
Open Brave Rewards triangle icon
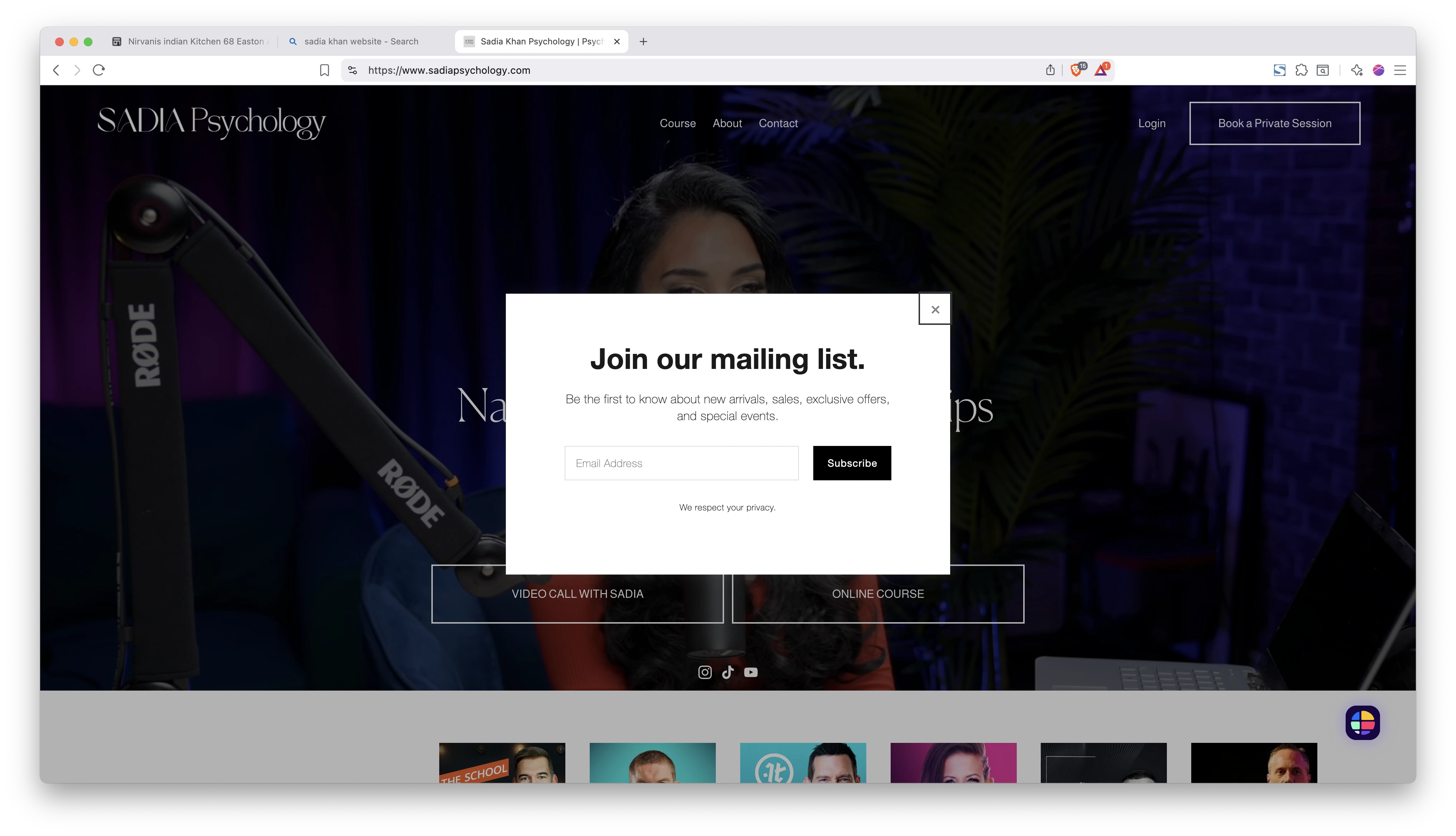coord(1101,70)
